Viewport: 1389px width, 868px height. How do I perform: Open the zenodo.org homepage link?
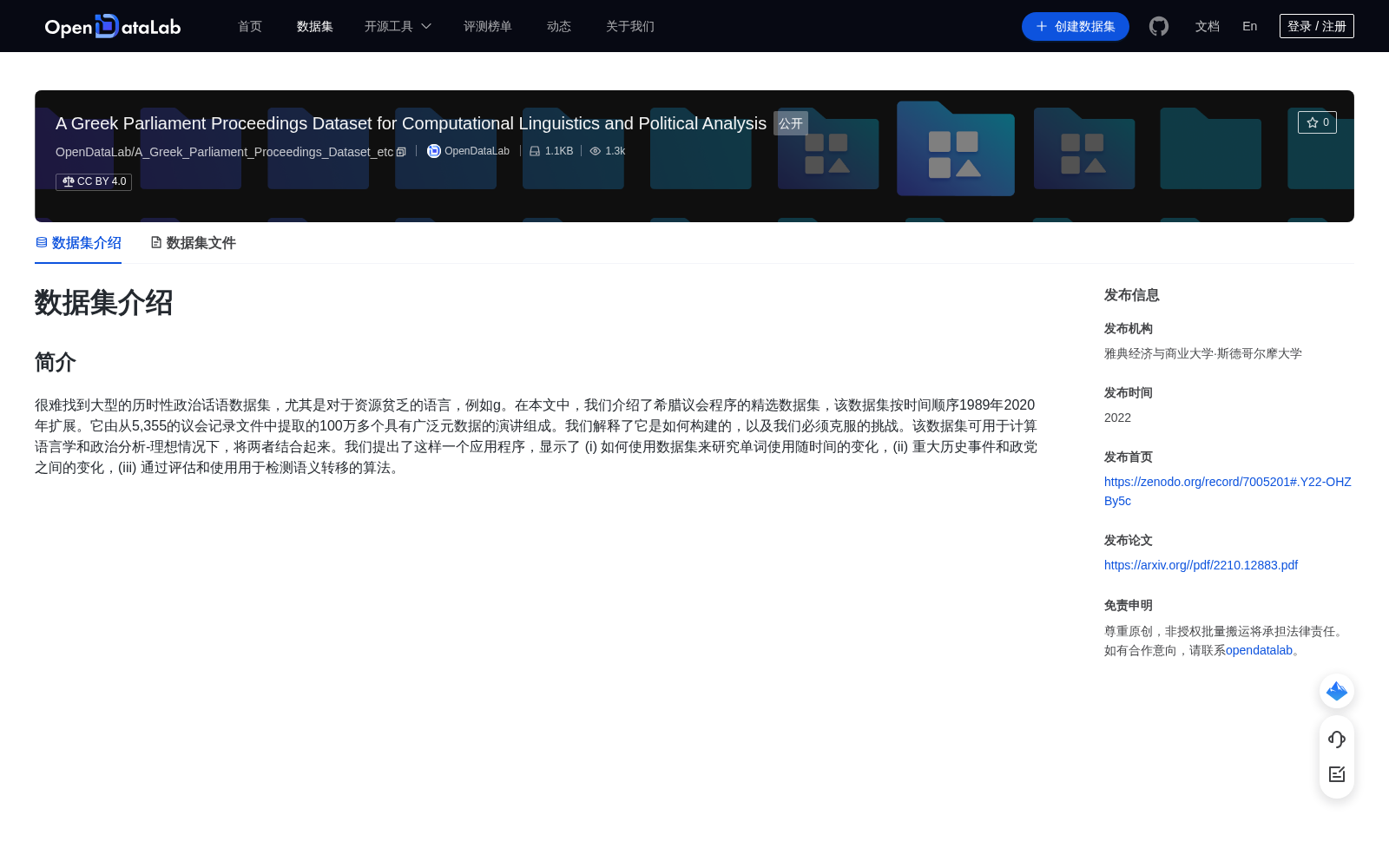[1228, 491]
